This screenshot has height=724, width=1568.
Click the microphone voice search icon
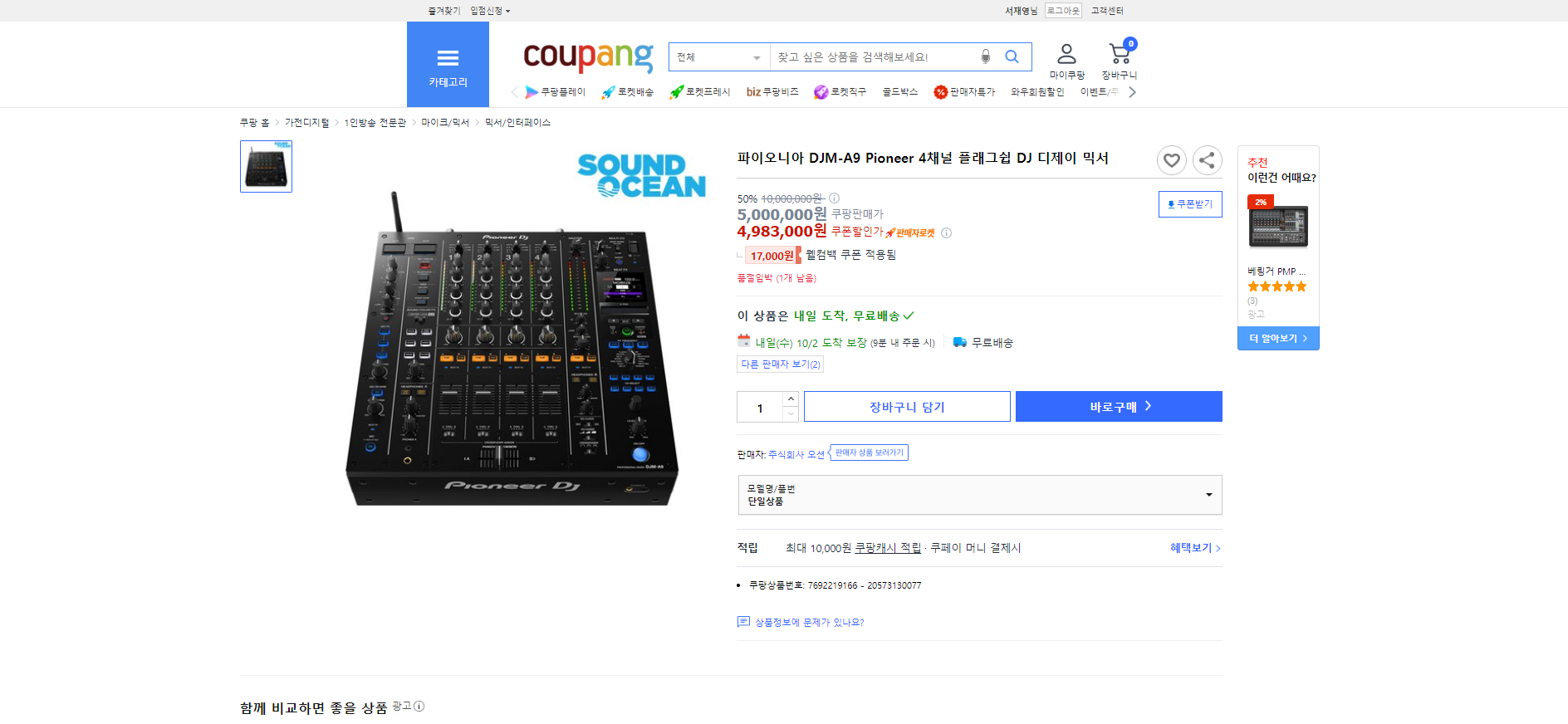click(x=986, y=56)
